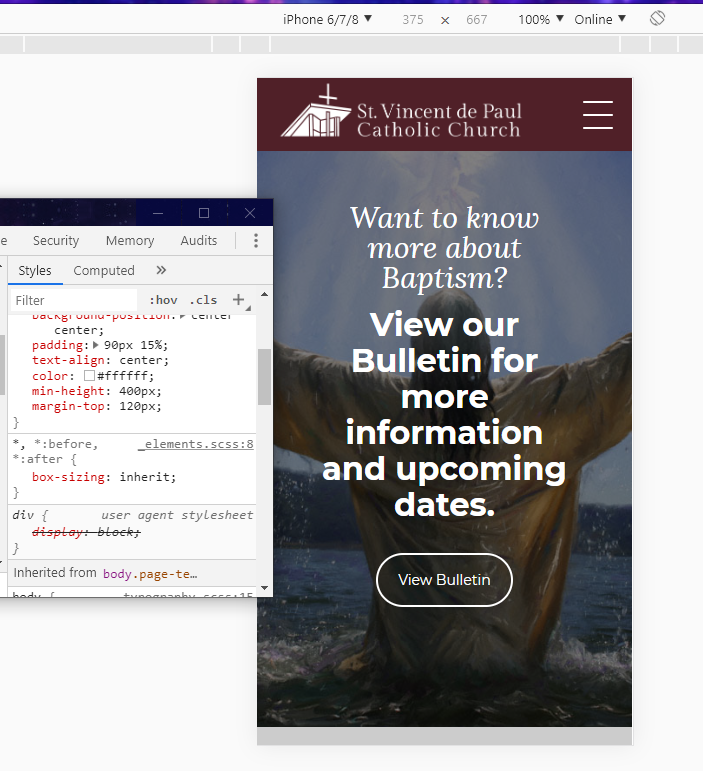The image size is (703, 771).
Task: Open the _elements.scss:8 source link
Action: click(x=195, y=444)
